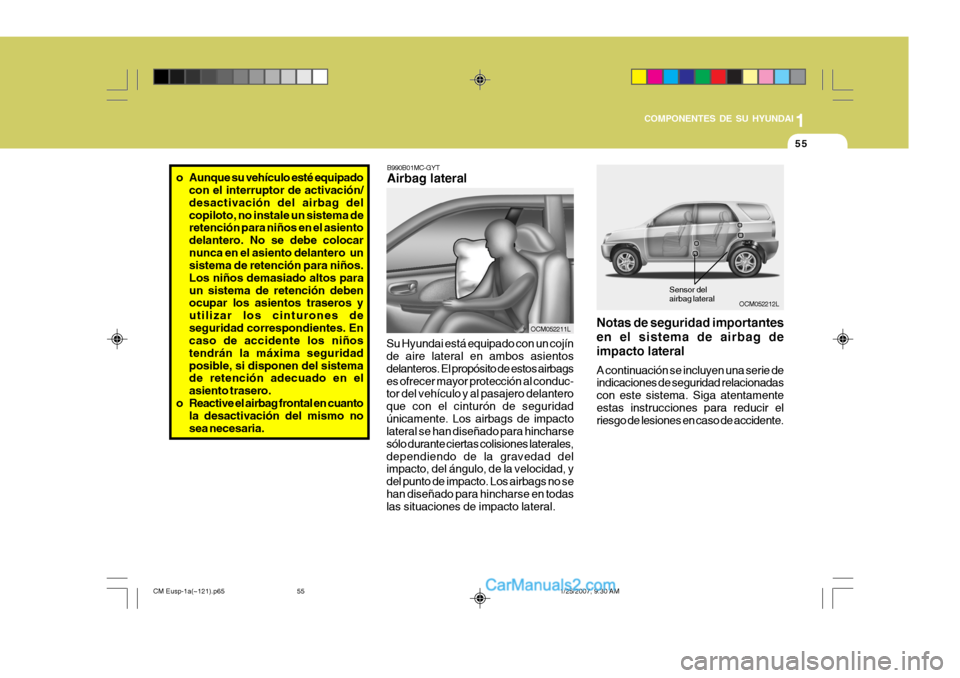Click the 'Airbag lateral' heading
The image size is (960, 678).
point(427,178)
